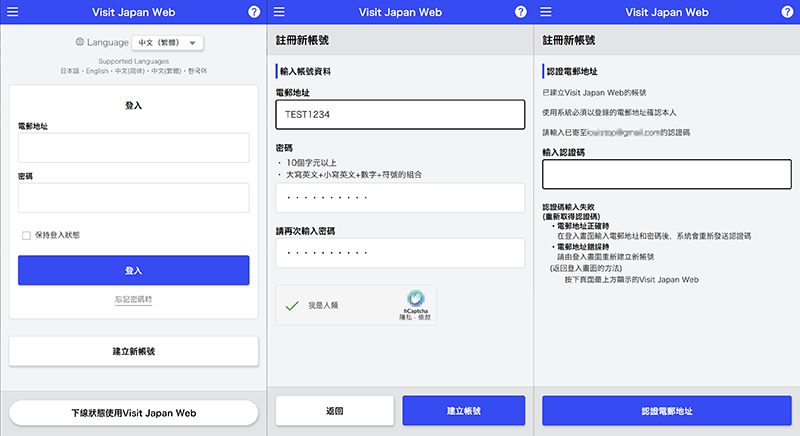
Task: Click the 大寫英文+小寫英文+數字+符號的組合 rule text
Action: (354, 175)
